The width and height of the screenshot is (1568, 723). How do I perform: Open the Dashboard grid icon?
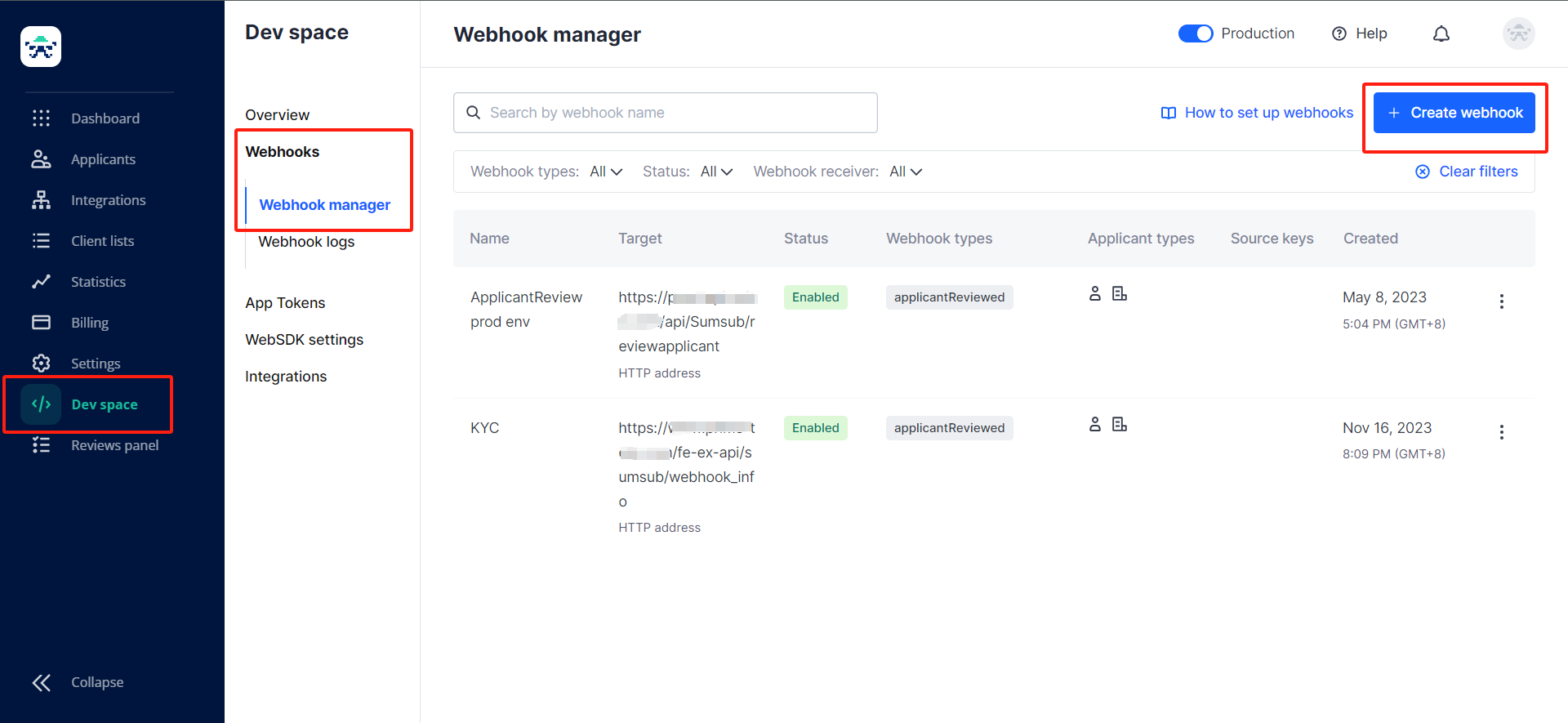[41, 118]
